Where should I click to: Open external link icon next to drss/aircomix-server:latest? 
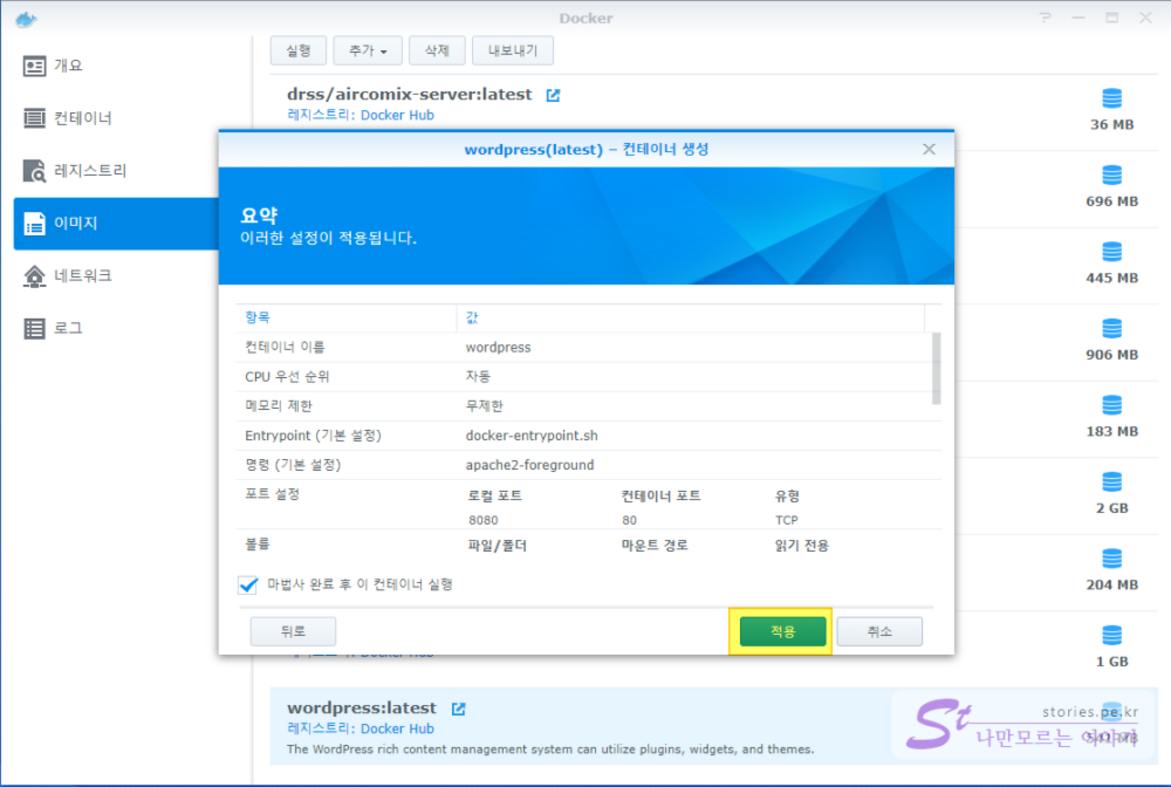pyautogui.click(x=553, y=95)
